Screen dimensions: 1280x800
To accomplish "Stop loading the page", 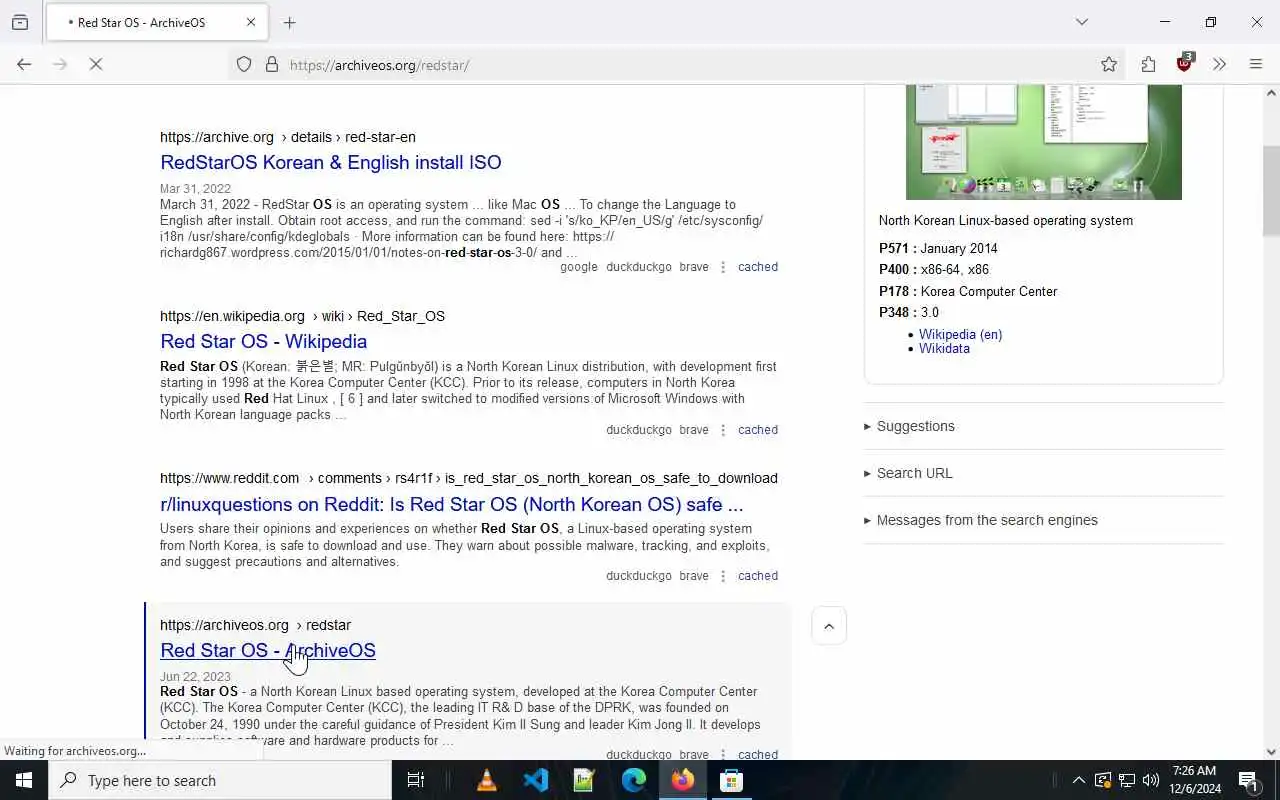I will click(96, 64).
